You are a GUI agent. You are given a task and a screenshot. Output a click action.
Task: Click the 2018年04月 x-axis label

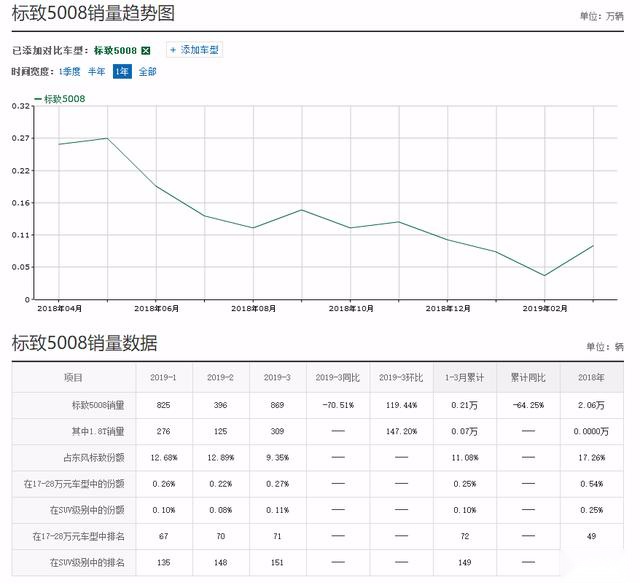60,309
